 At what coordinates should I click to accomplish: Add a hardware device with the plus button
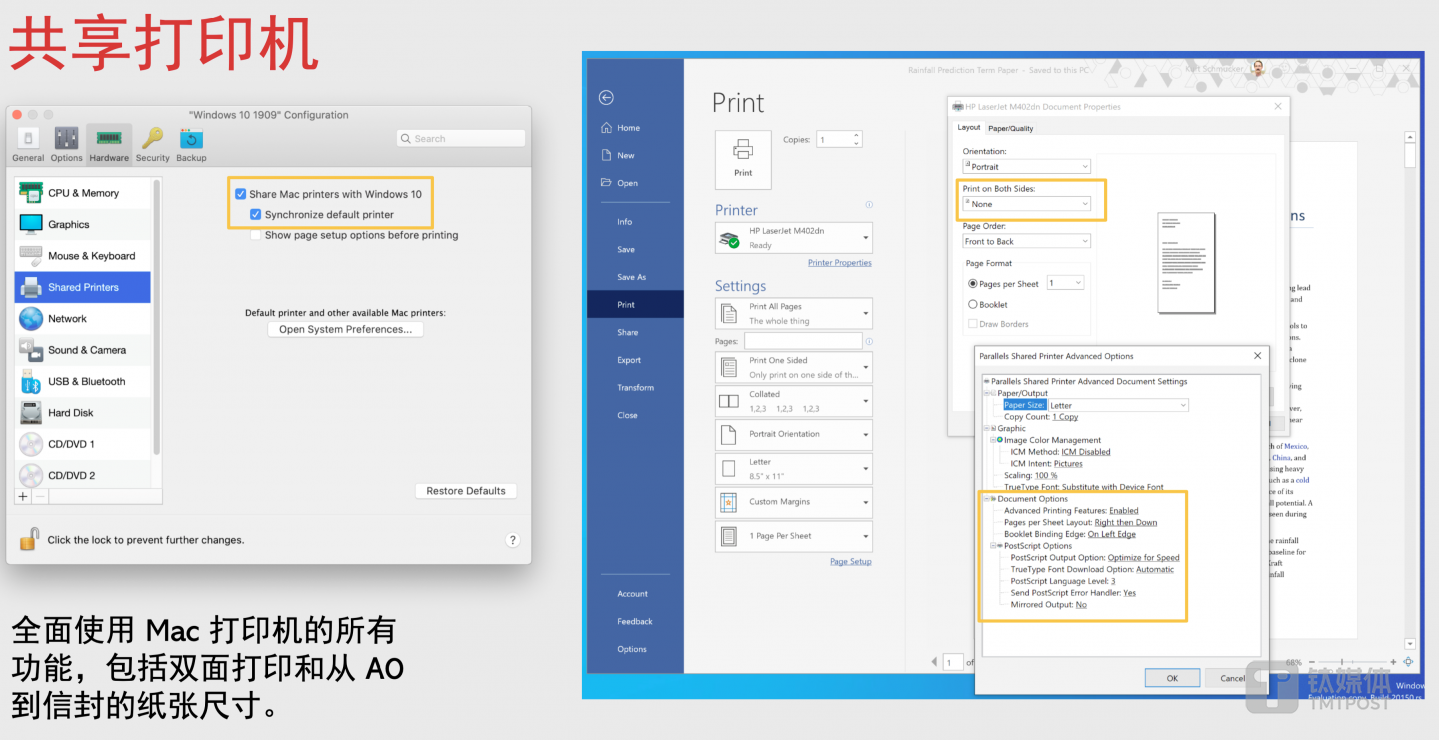click(x=23, y=496)
